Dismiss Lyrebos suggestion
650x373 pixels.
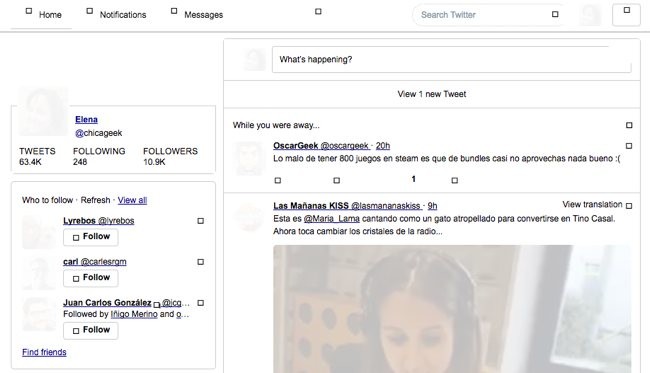pos(200,221)
